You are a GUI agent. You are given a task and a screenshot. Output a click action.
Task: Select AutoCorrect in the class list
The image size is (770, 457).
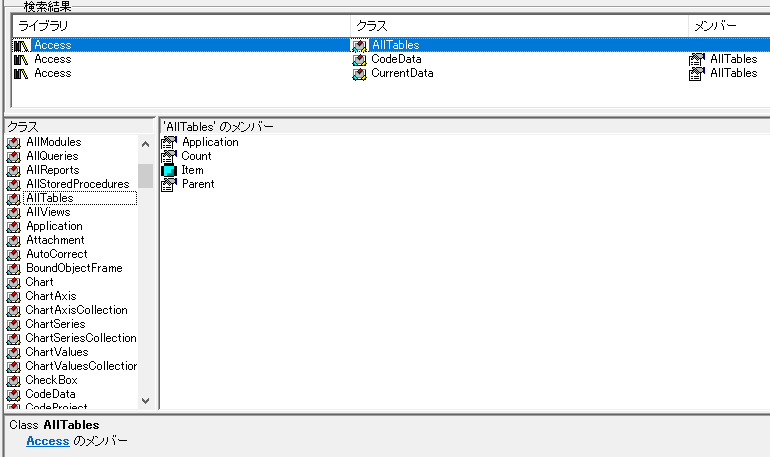pos(56,254)
